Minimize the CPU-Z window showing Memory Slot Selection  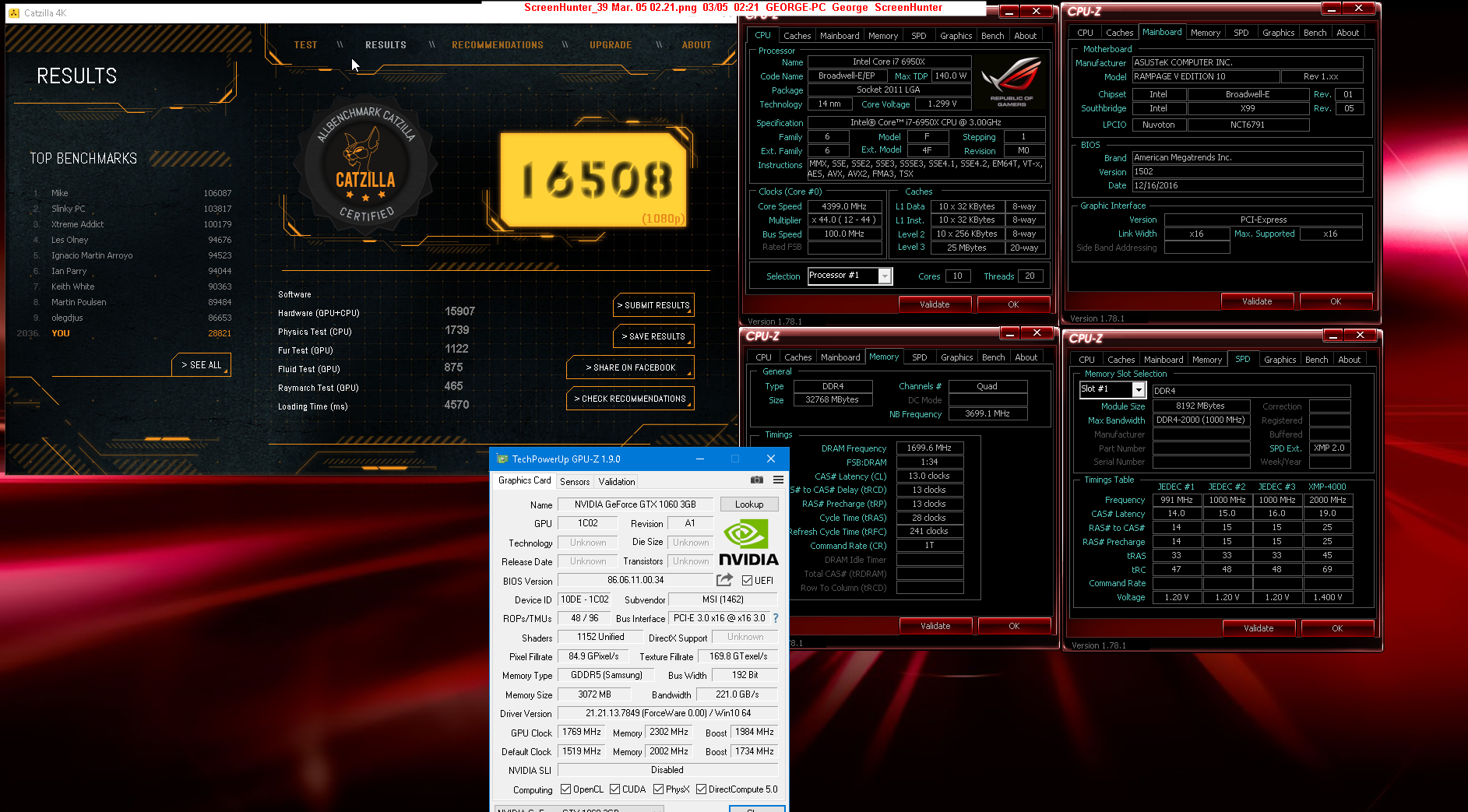point(1332,336)
